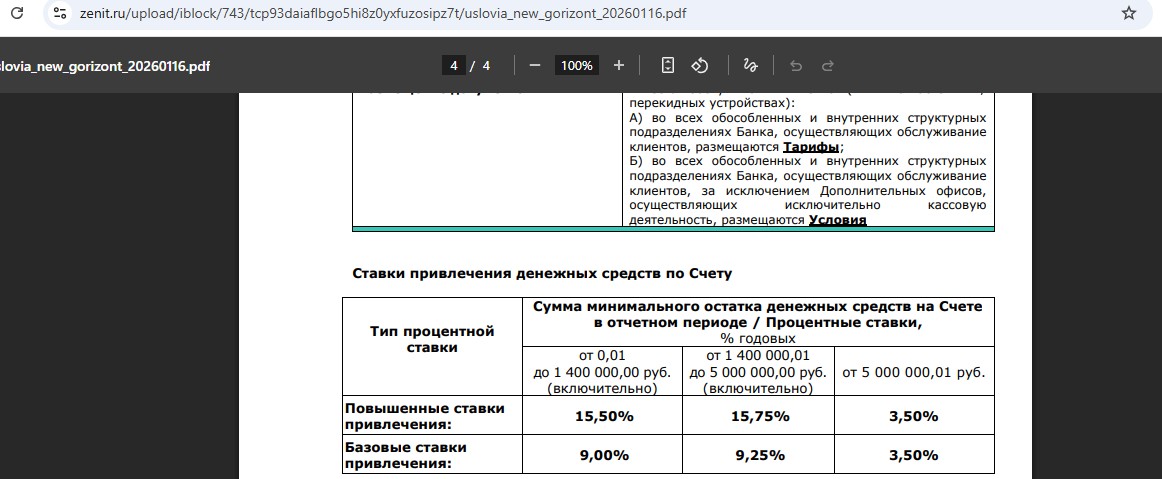This screenshot has width=1162, height=479.
Task: Click the Ставки привлечения денежных средств heading
Action: [x=543, y=273]
